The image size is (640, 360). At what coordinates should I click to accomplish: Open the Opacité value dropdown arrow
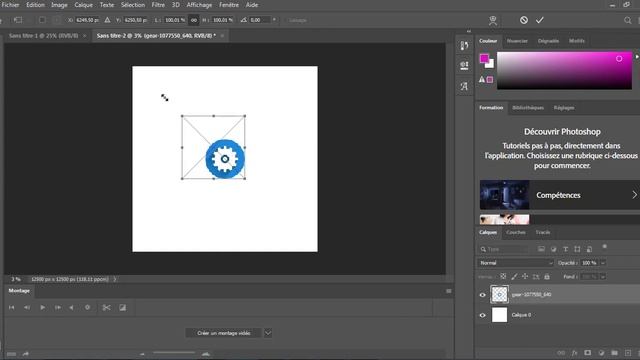coord(603,263)
